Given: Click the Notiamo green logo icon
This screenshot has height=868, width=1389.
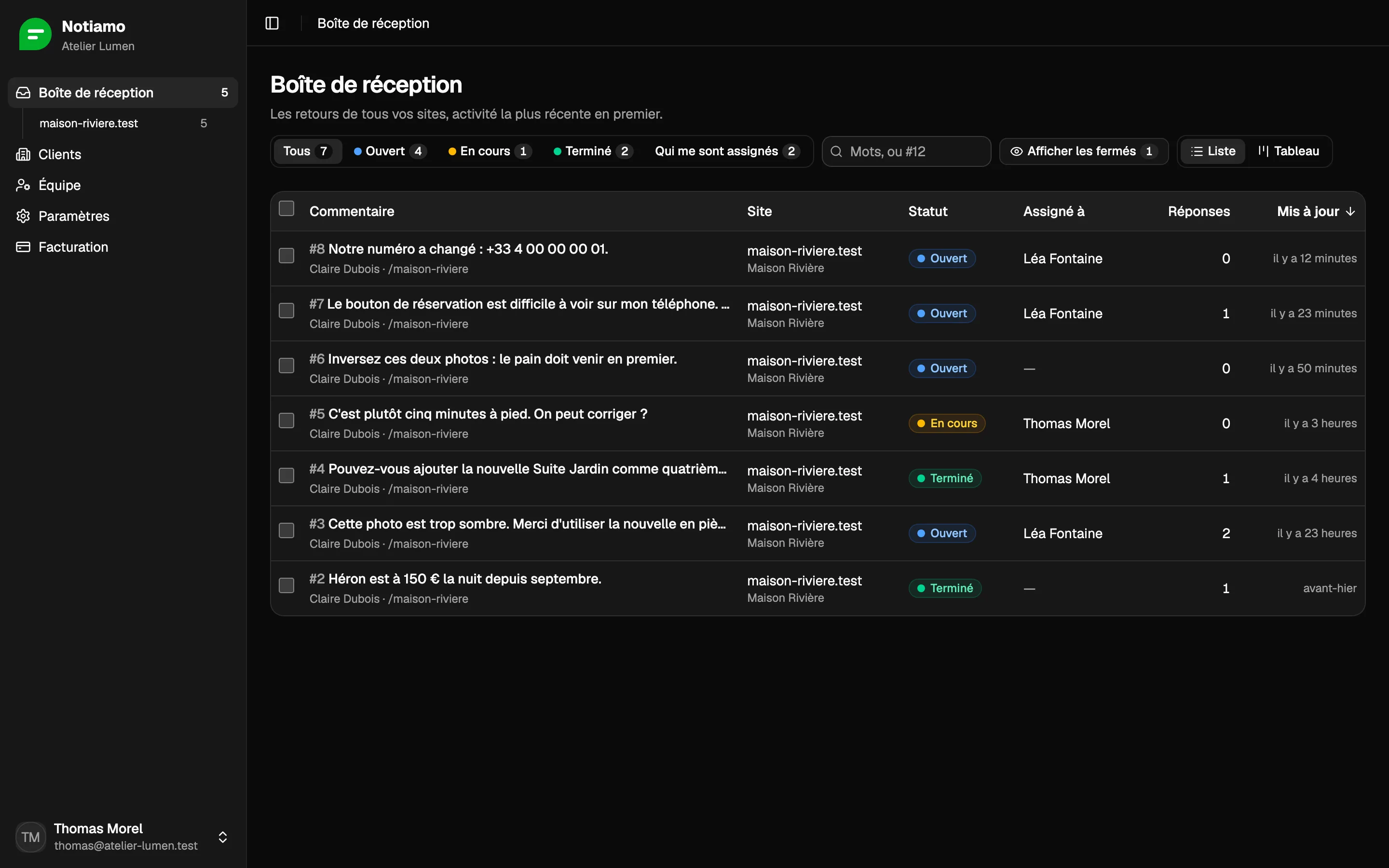Looking at the screenshot, I should [x=35, y=34].
